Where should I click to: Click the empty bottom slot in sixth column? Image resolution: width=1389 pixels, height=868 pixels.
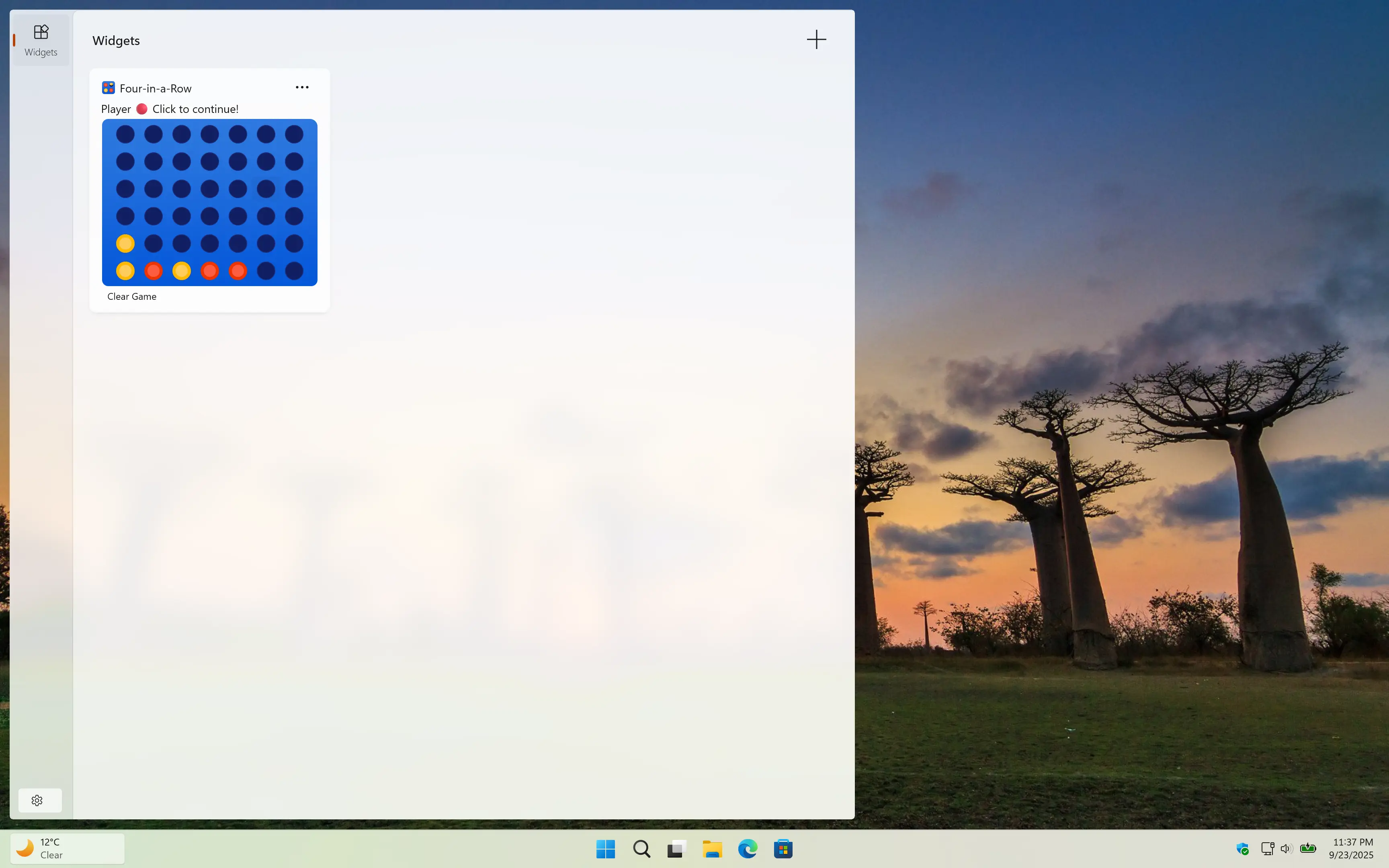coord(266,271)
